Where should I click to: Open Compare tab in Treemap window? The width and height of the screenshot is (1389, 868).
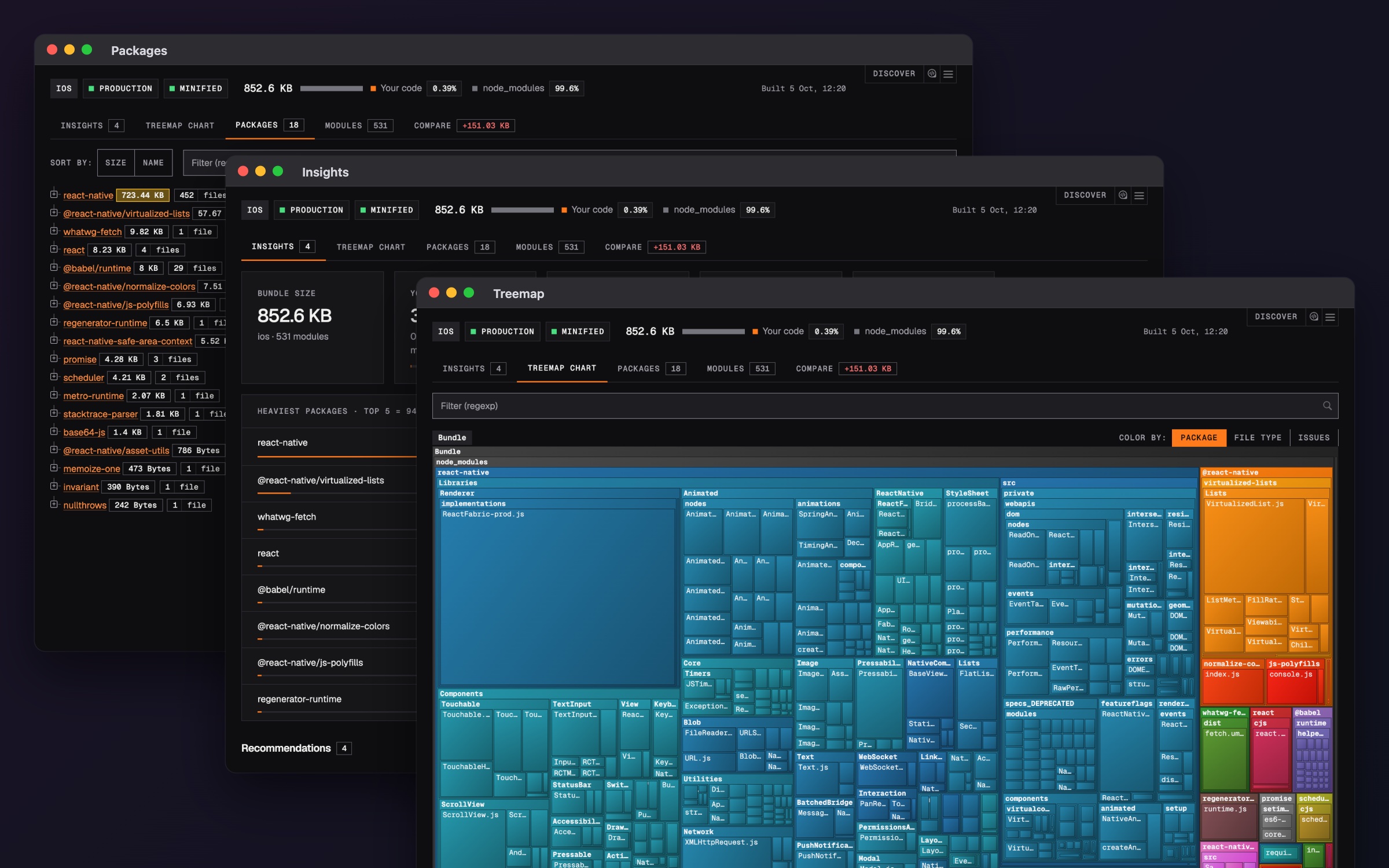tap(846, 369)
